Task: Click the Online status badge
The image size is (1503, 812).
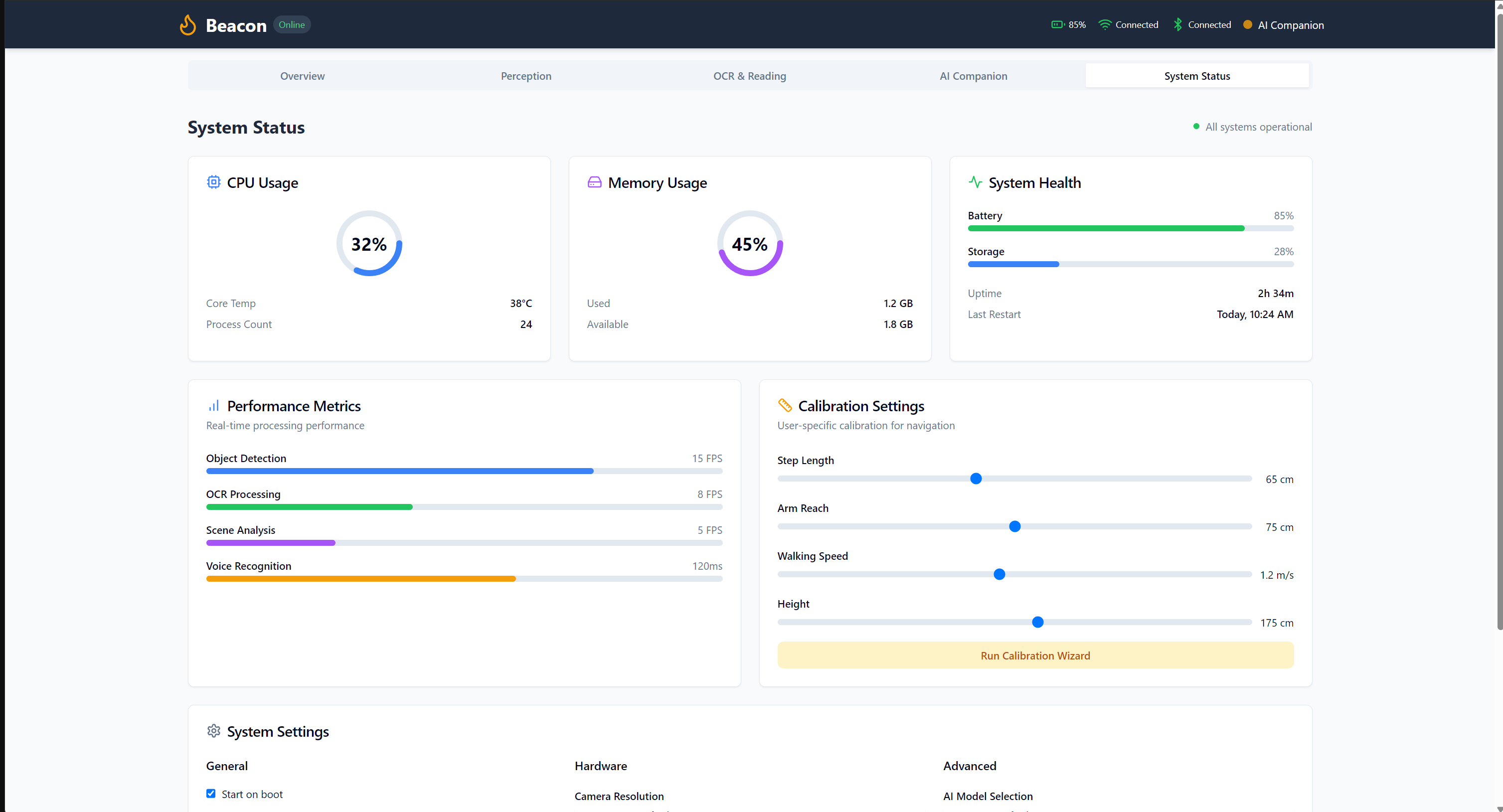Action: (292, 24)
